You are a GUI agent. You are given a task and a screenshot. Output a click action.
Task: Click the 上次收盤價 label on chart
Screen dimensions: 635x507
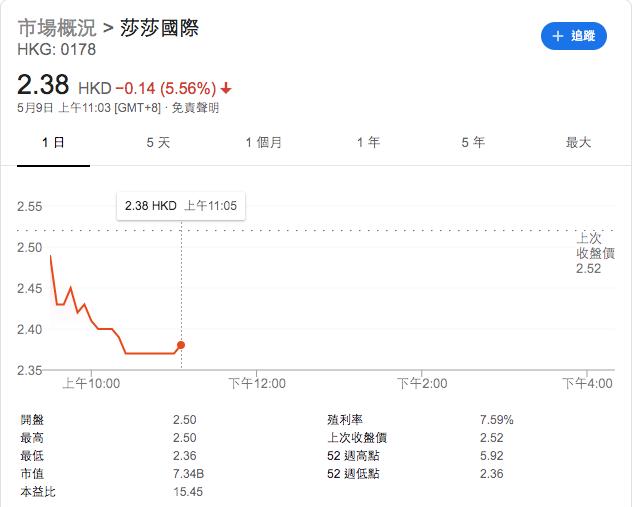[x=588, y=245]
